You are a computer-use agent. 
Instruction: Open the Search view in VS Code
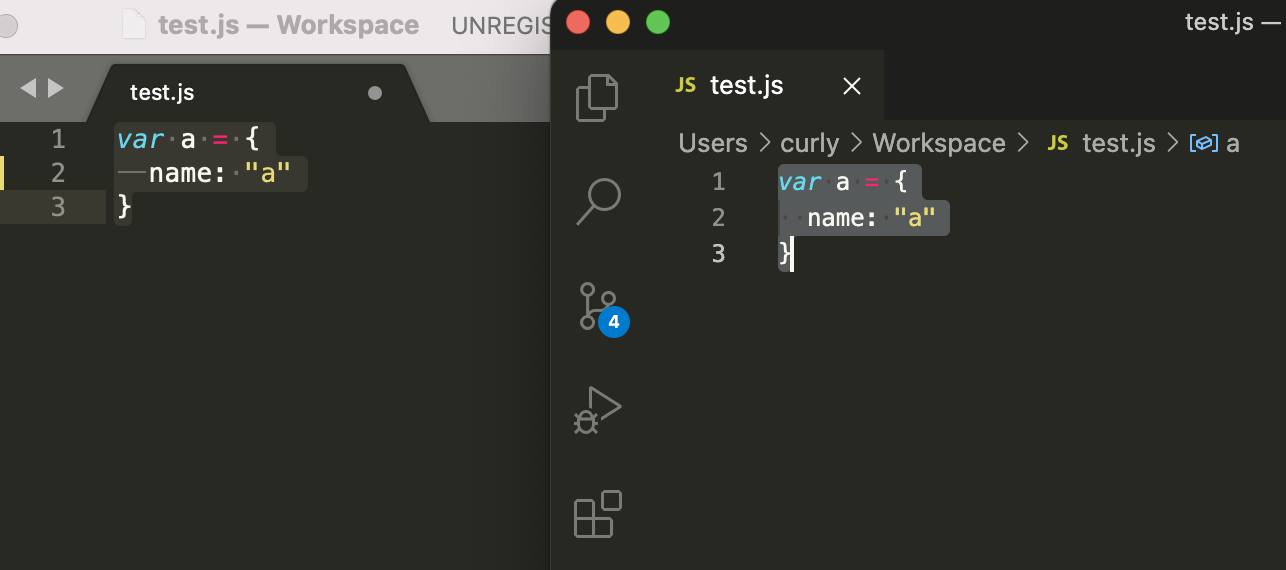pyautogui.click(x=599, y=201)
